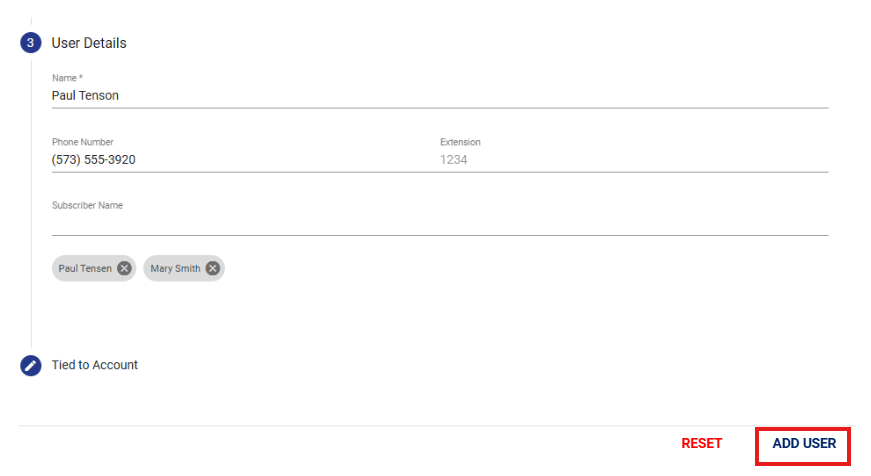The height and width of the screenshot is (476, 871).
Task: Click the red RESET button
Action: pos(702,443)
